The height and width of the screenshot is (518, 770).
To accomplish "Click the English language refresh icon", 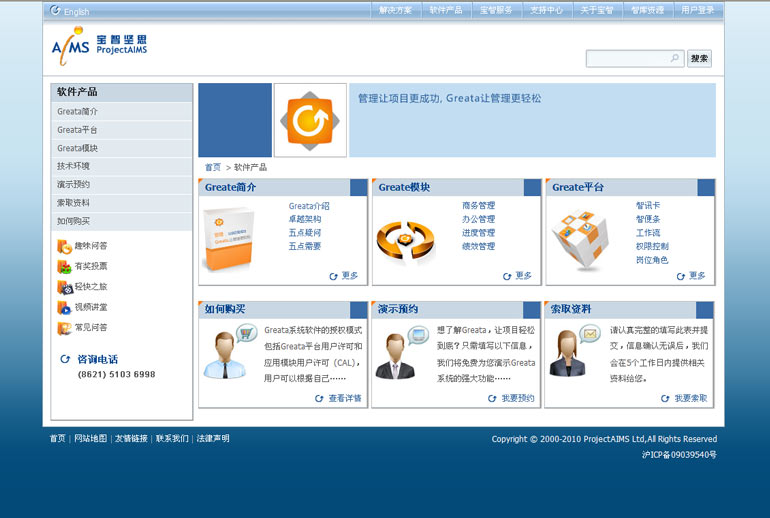I will click(55, 10).
